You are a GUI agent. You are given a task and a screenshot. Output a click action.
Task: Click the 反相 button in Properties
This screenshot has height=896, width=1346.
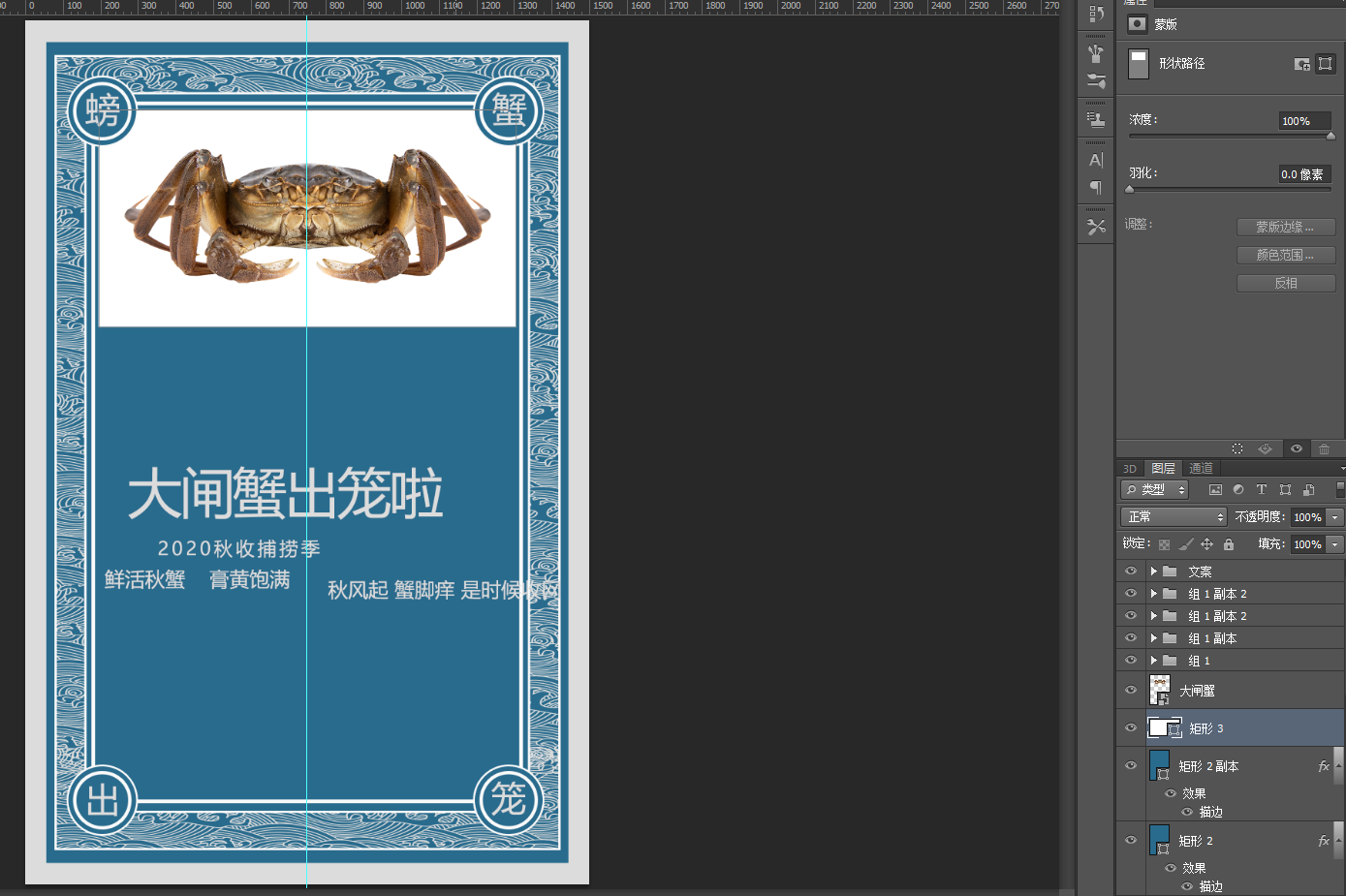point(1285,282)
